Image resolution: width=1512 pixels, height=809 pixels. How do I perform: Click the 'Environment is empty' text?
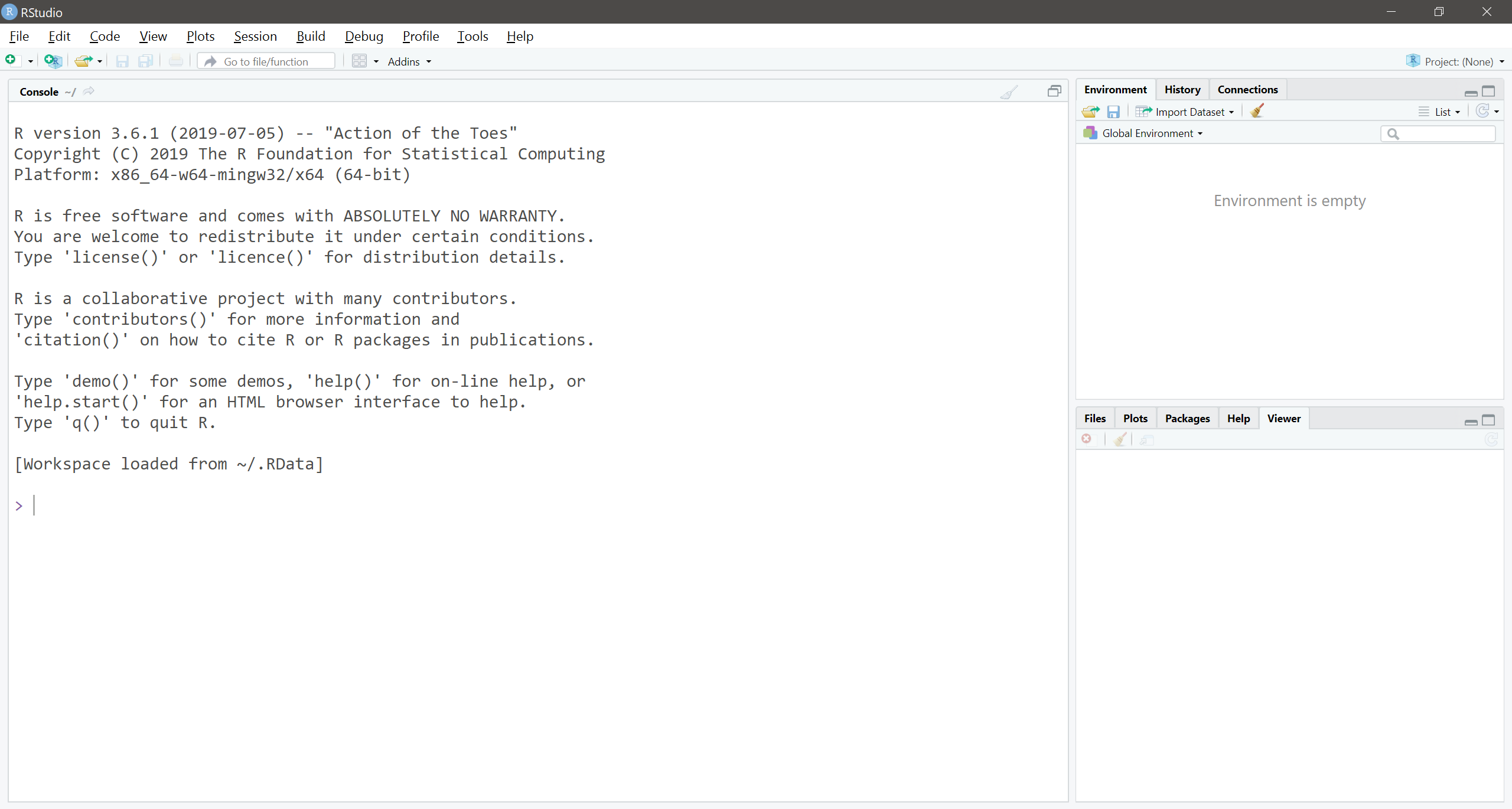pos(1290,201)
